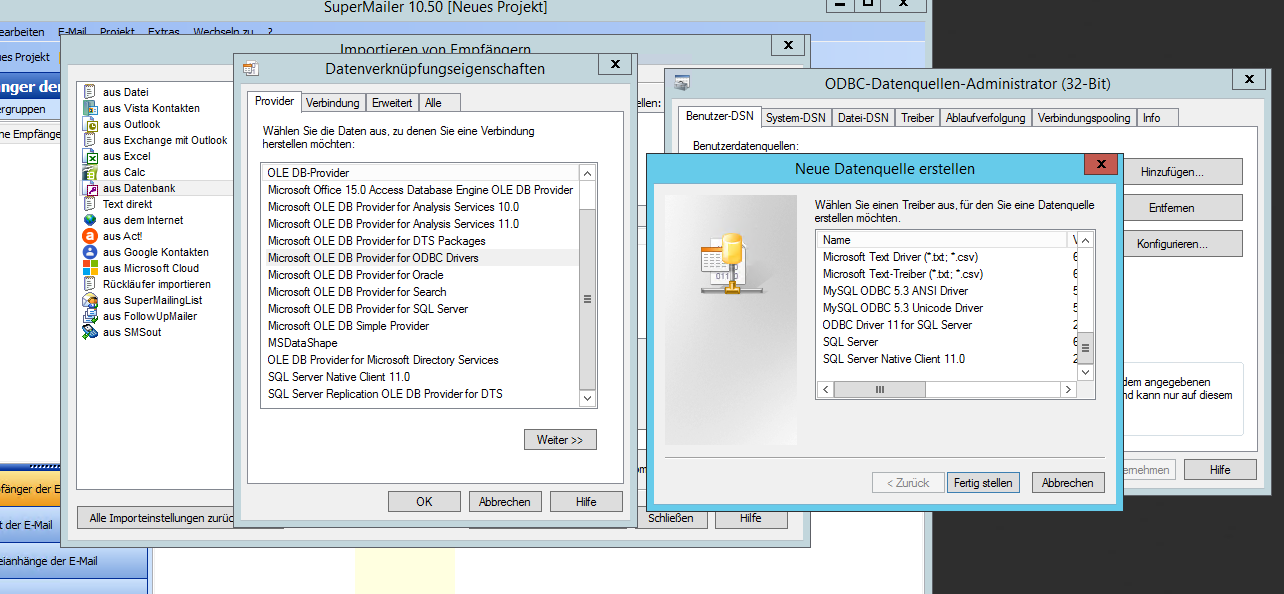The height and width of the screenshot is (594, 1284).
Task: Click the provider list scroll up arrow
Action: pyautogui.click(x=588, y=174)
